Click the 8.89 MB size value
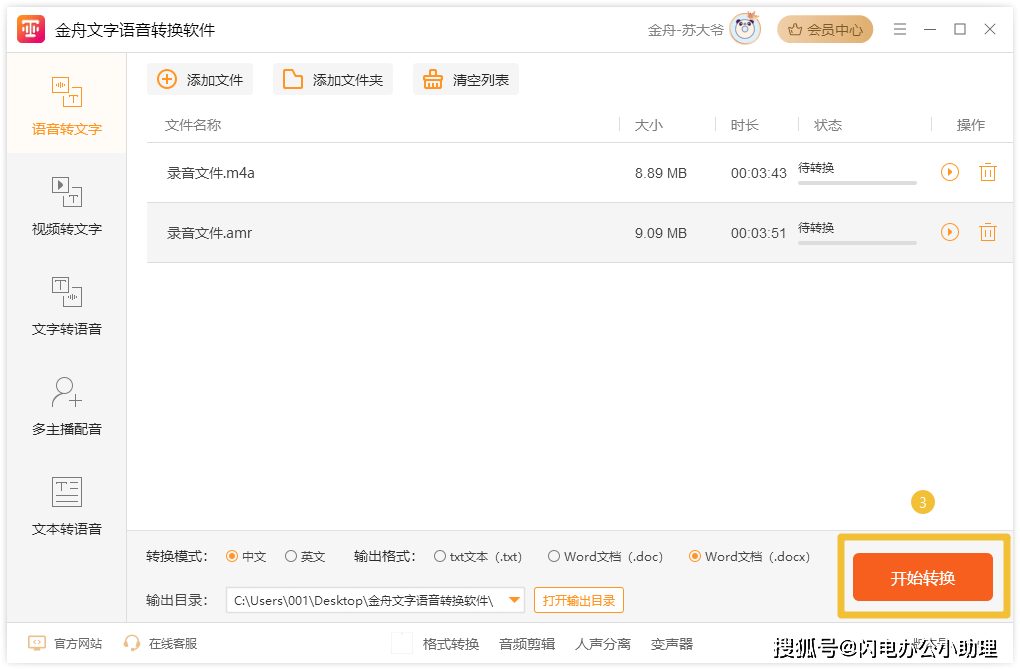 point(661,173)
